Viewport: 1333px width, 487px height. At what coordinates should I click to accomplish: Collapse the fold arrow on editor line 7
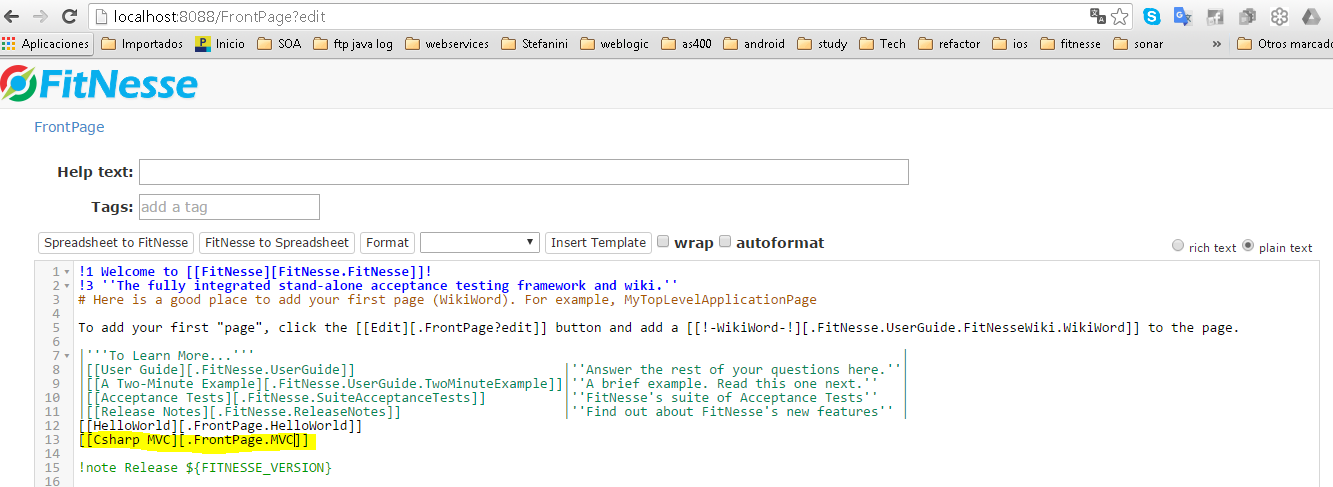click(x=67, y=356)
